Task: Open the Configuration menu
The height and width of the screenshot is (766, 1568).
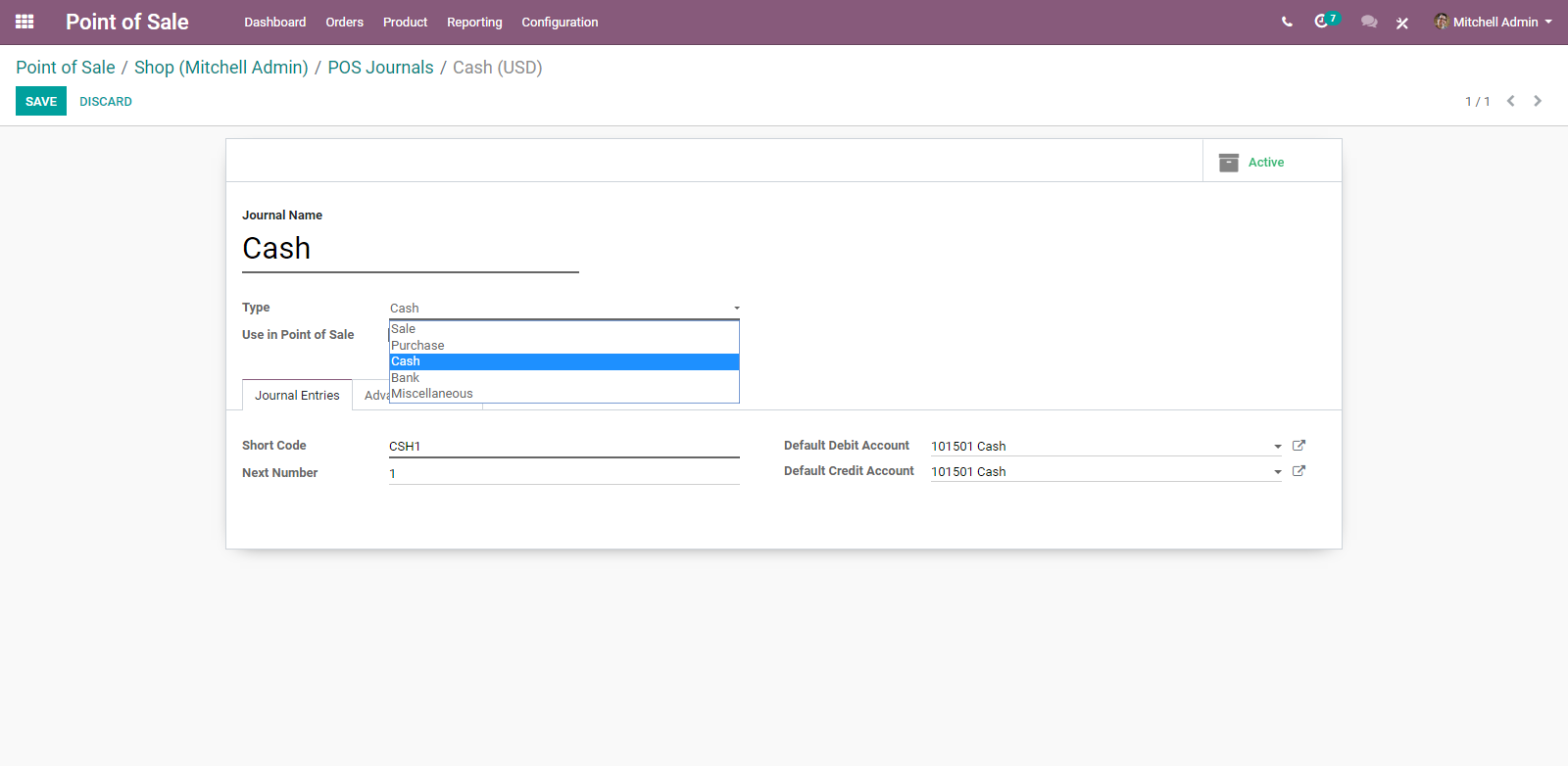Action: coord(560,22)
